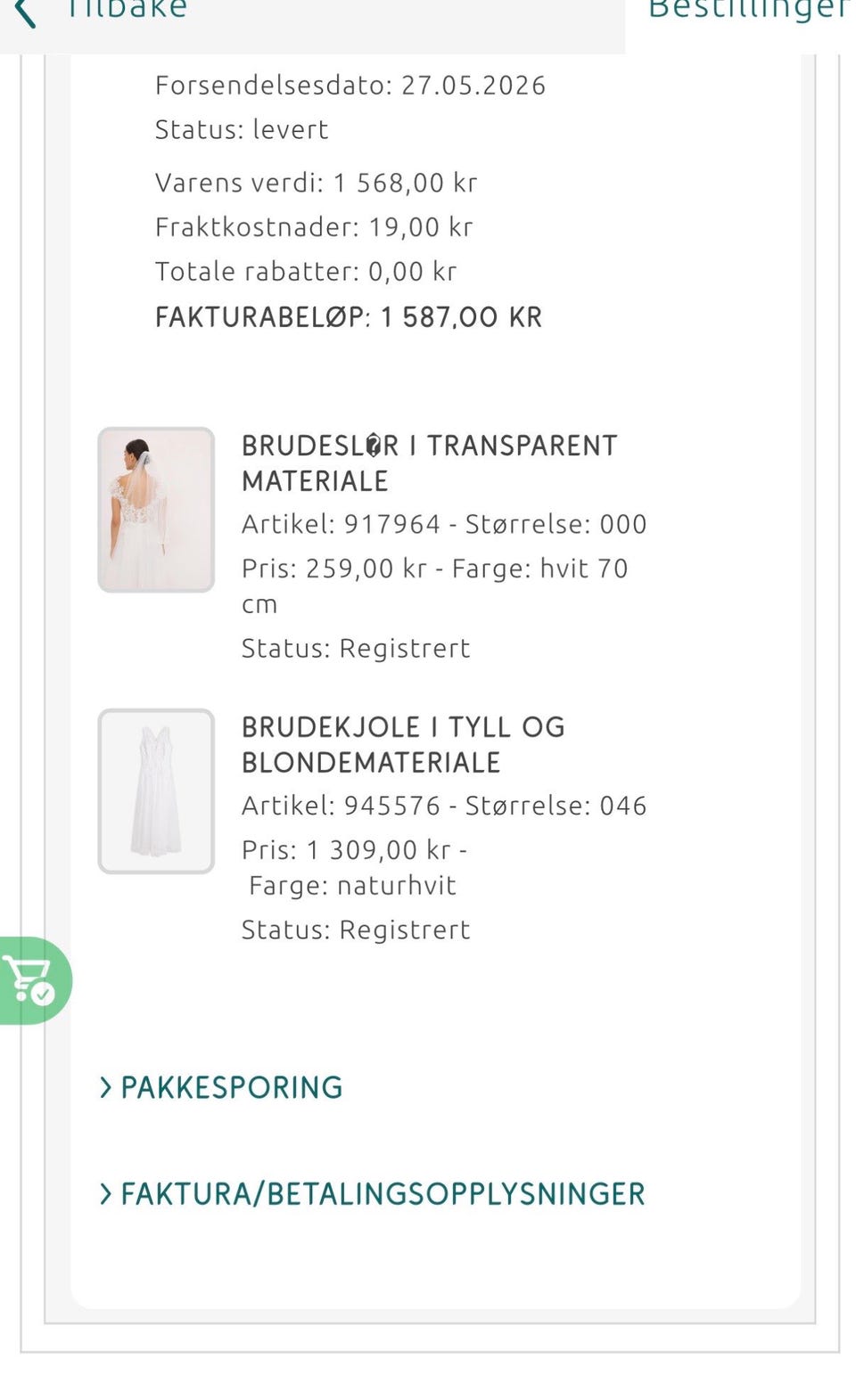Click the FAKTURABELØP 1 587,00 KR line
856x1400 pixels.
point(349,317)
